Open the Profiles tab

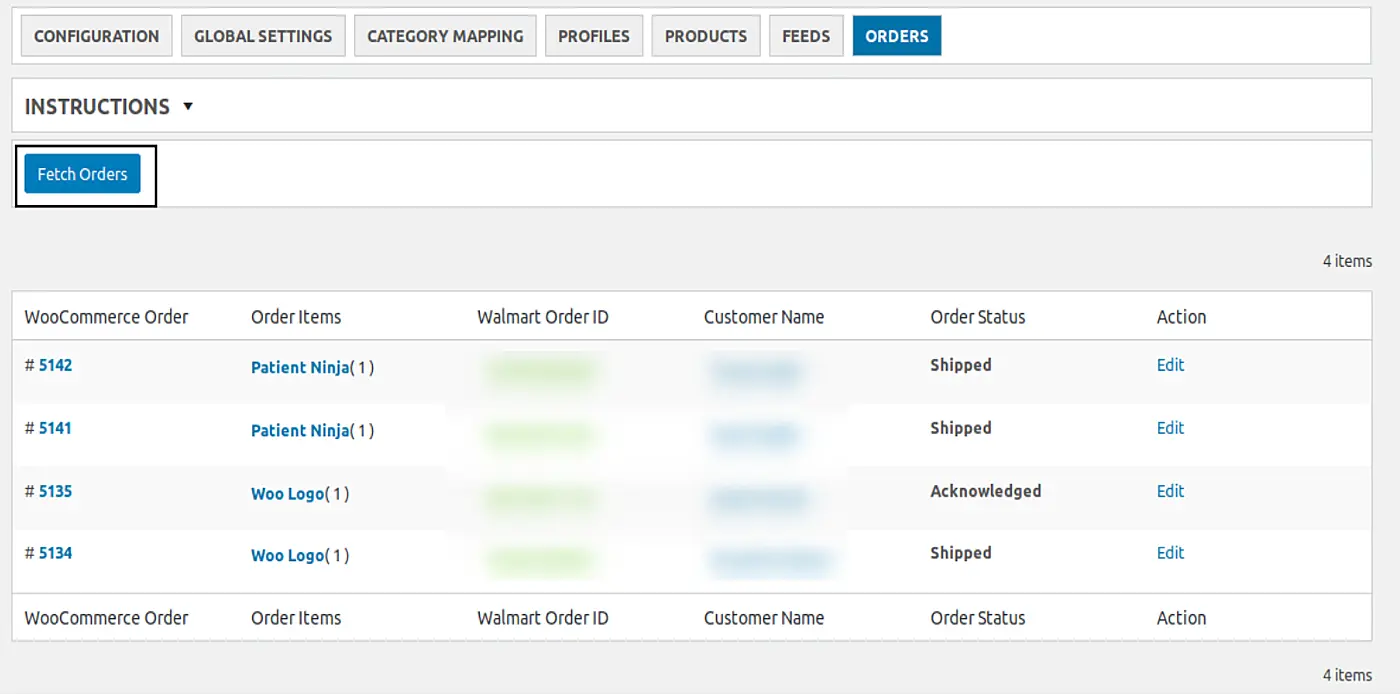594,35
